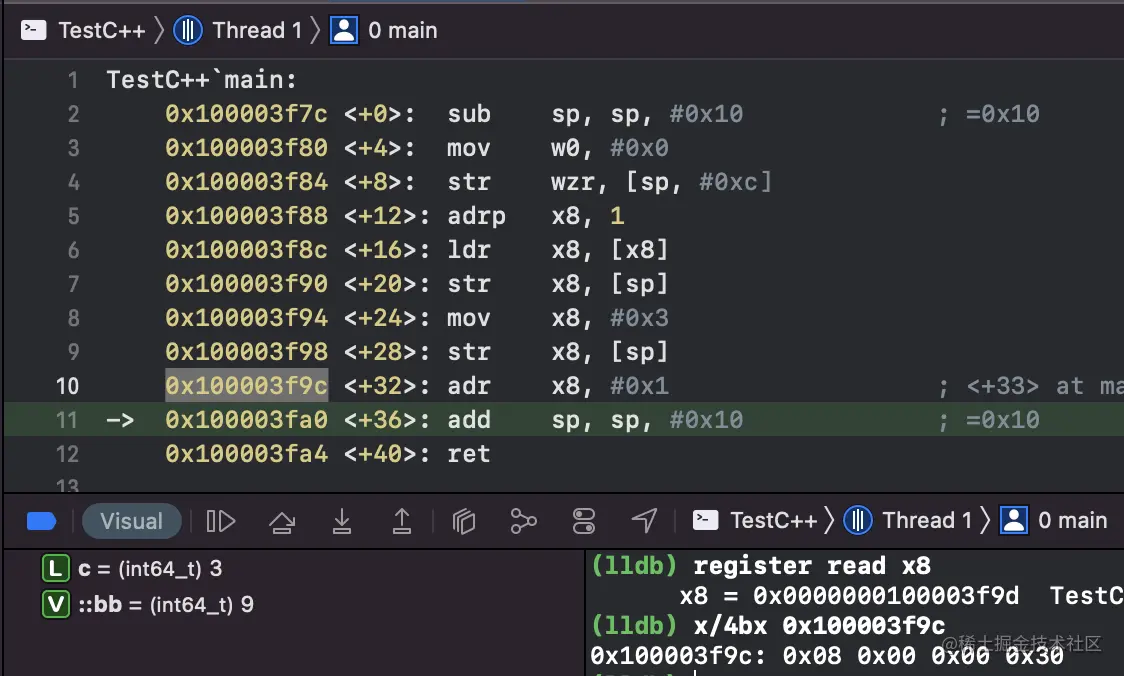The image size is (1124, 676).
Task: Click address 0x100003f88 adrp line
Action: (247, 216)
